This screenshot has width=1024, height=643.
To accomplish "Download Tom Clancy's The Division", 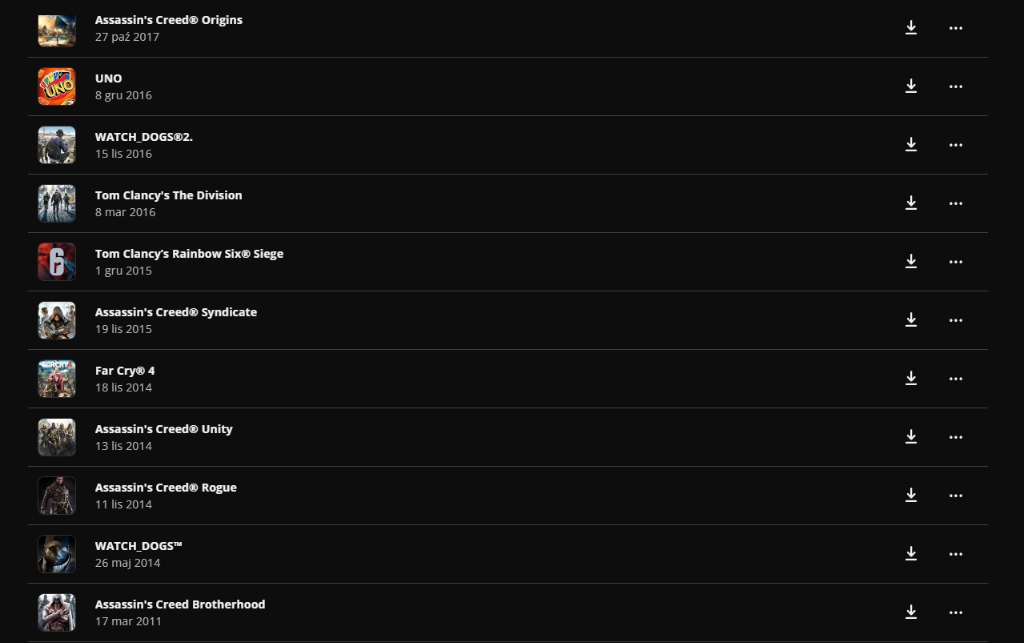I will [x=911, y=203].
